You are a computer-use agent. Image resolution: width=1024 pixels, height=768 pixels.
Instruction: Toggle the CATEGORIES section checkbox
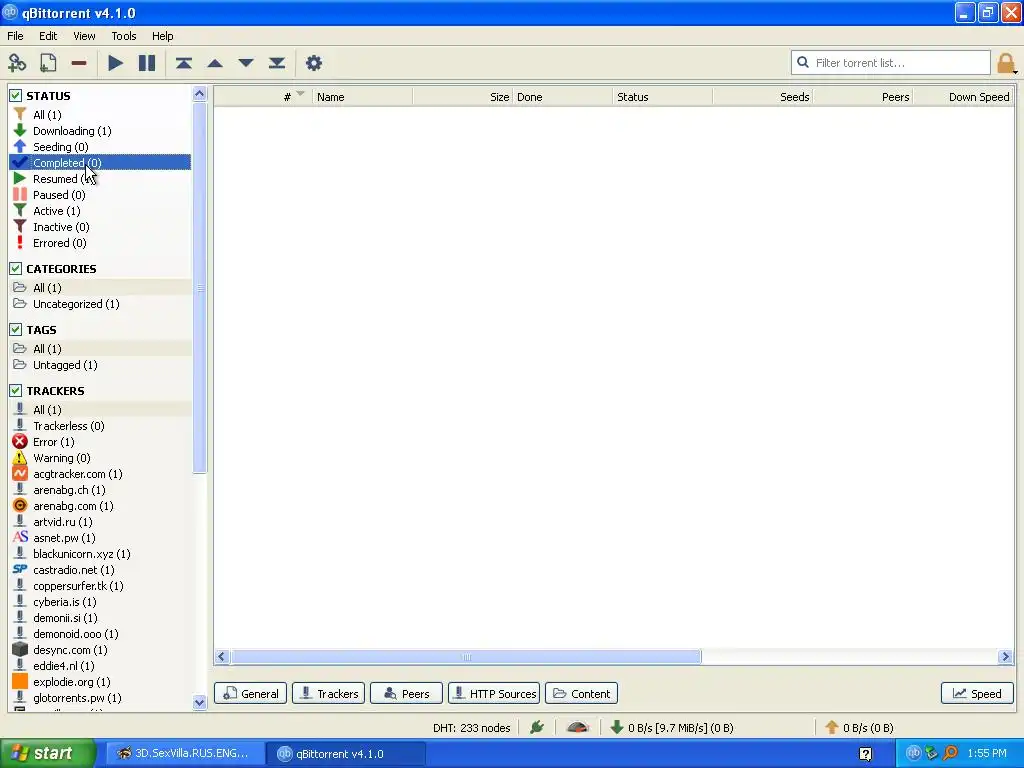click(x=16, y=268)
